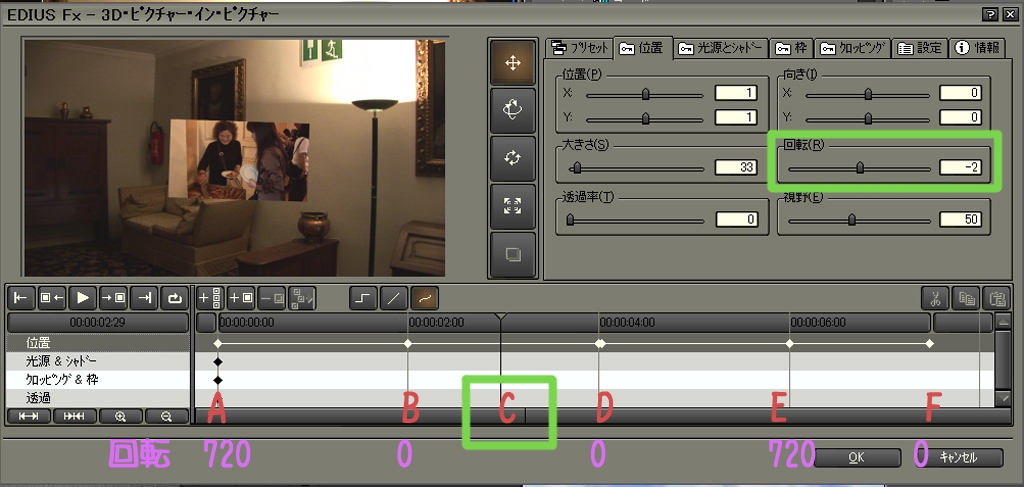The image size is (1024, 487).
Task: Switch to the 光源とシャドー tab
Action: 721,48
